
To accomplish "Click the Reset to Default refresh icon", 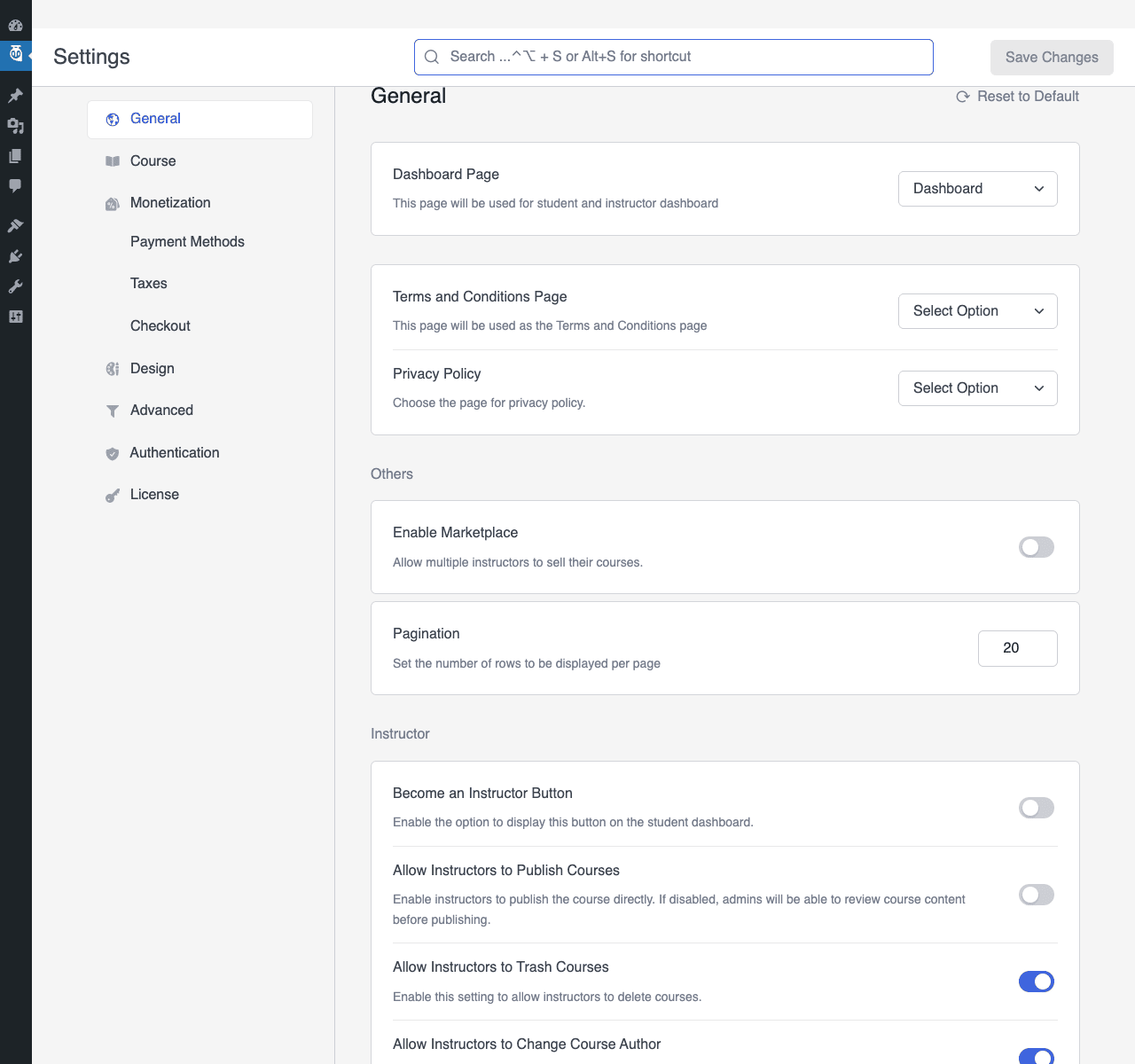I will 963,97.
